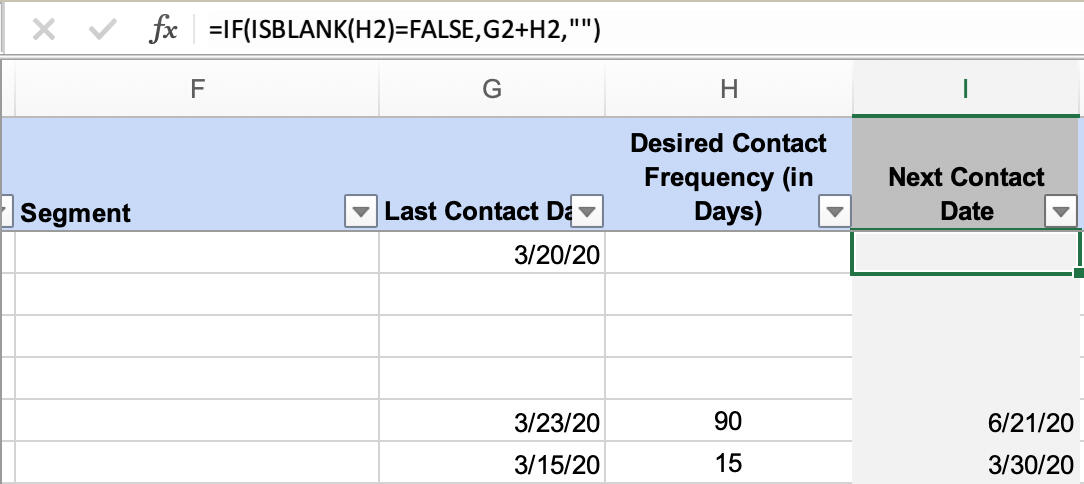Expand the Desired Contact Frequency filter dropdown
Viewport: 1084px width, 484px height.
pos(833,212)
